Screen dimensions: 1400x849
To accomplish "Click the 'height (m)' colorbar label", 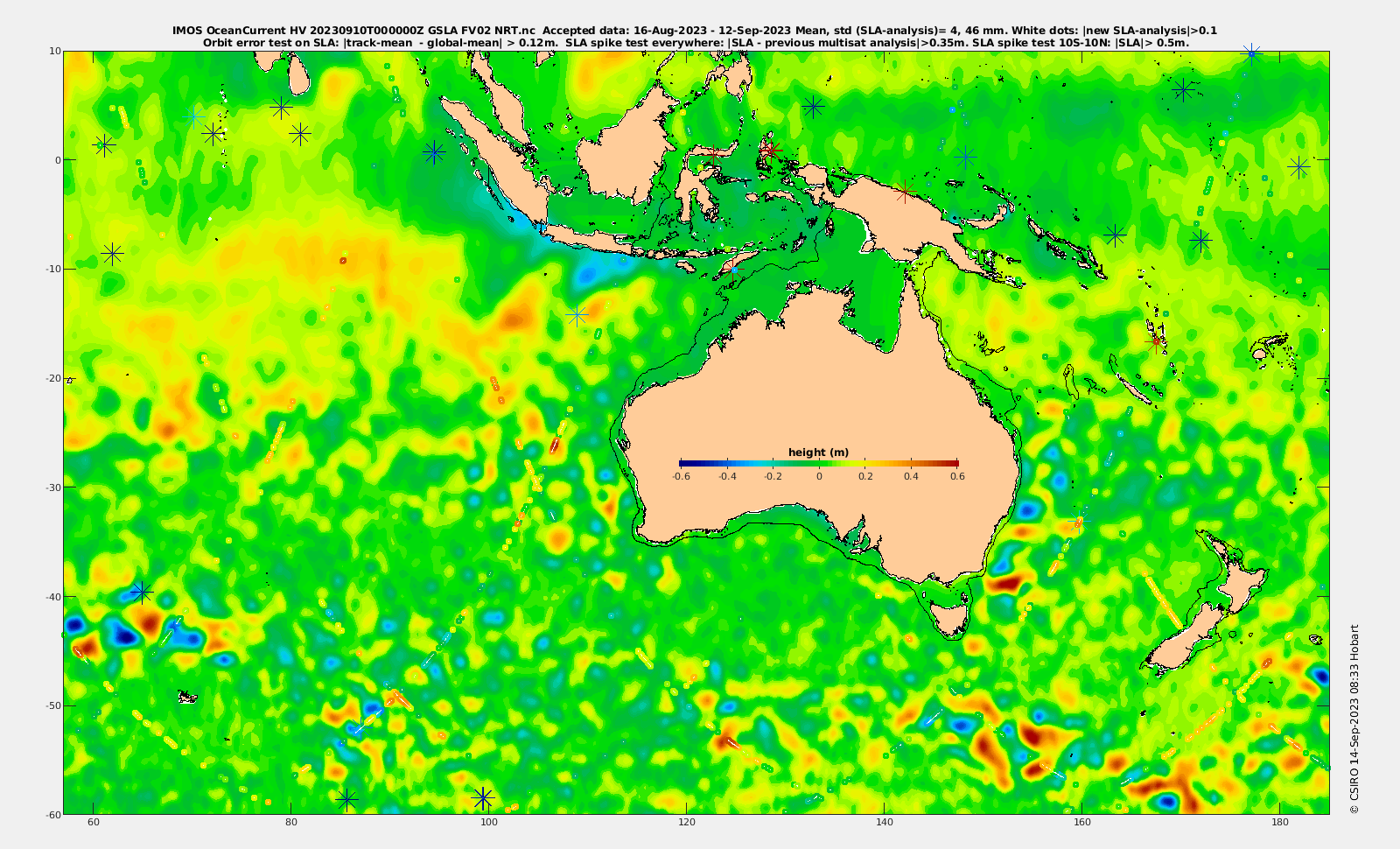I will coord(819,453).
